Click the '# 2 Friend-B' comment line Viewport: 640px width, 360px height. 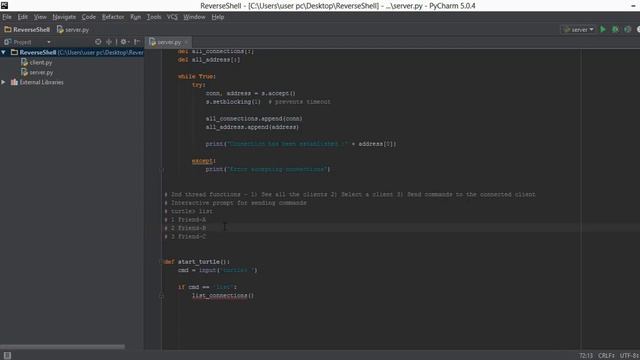(185, 228)
